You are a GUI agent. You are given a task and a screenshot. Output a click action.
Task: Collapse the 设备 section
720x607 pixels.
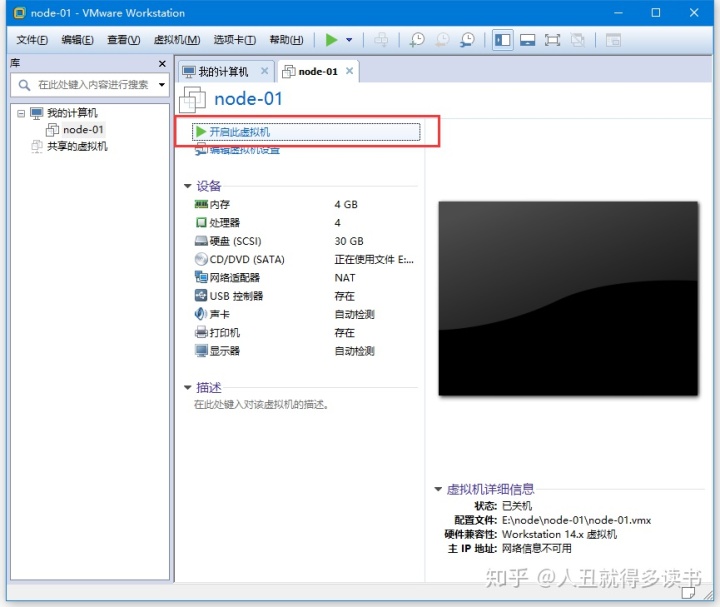tap(187, 186)
